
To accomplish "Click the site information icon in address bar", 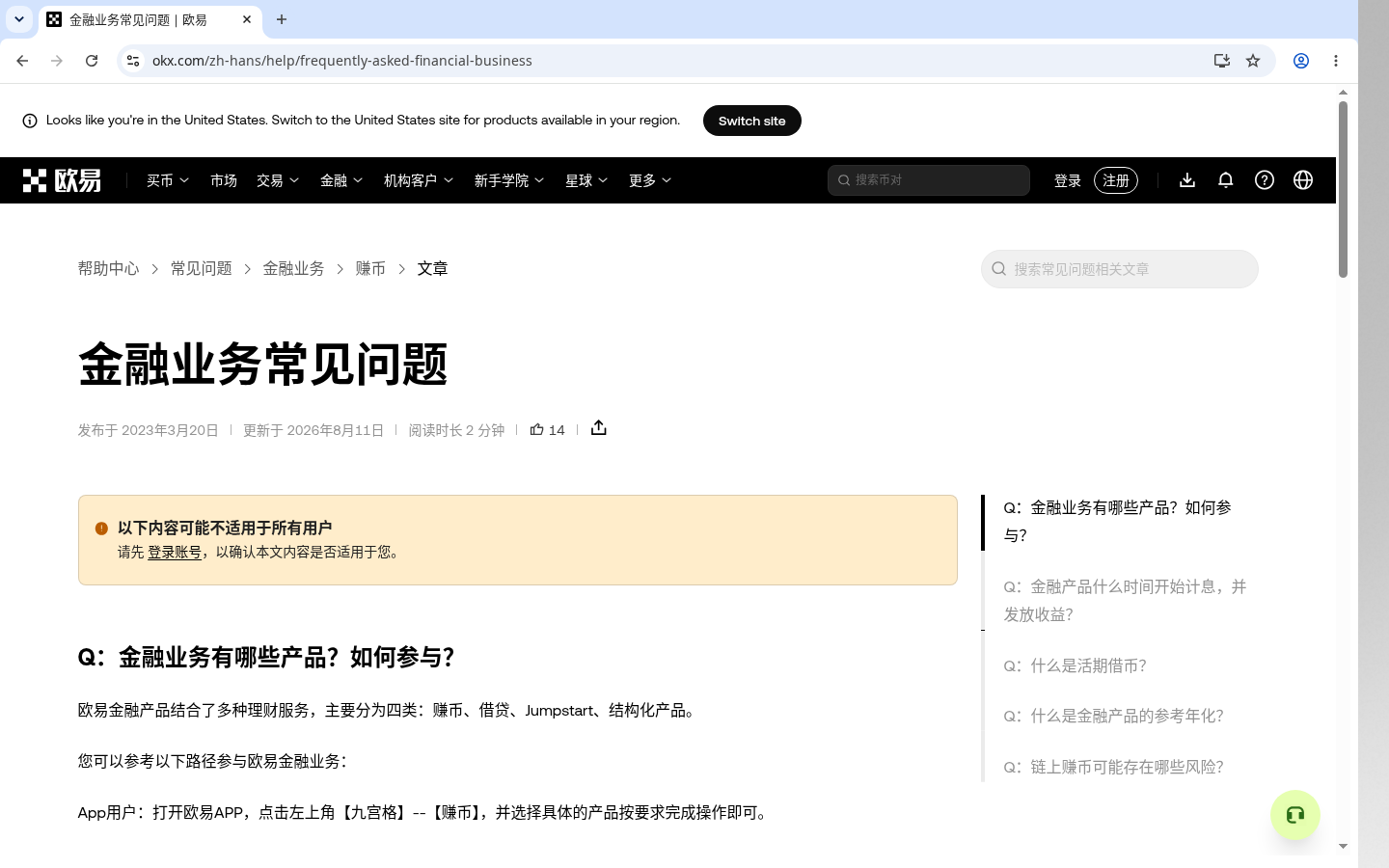I will tap(133, 61).
